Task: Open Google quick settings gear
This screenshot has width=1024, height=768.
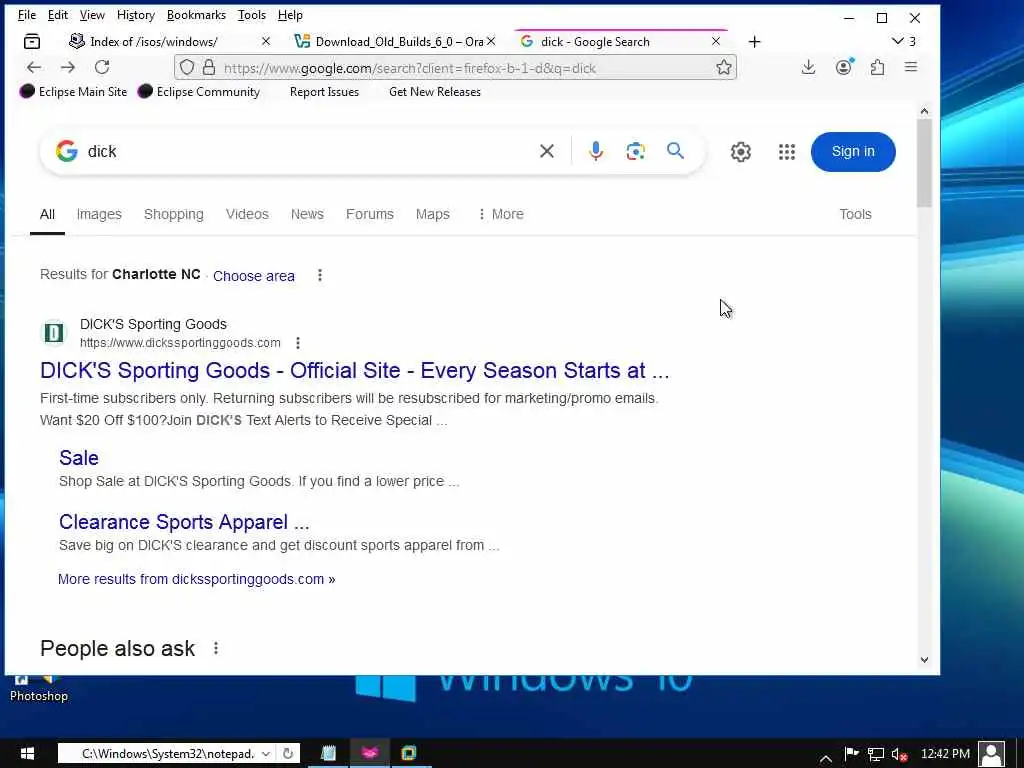Action: pyautogui.click(x=741, y=152)
